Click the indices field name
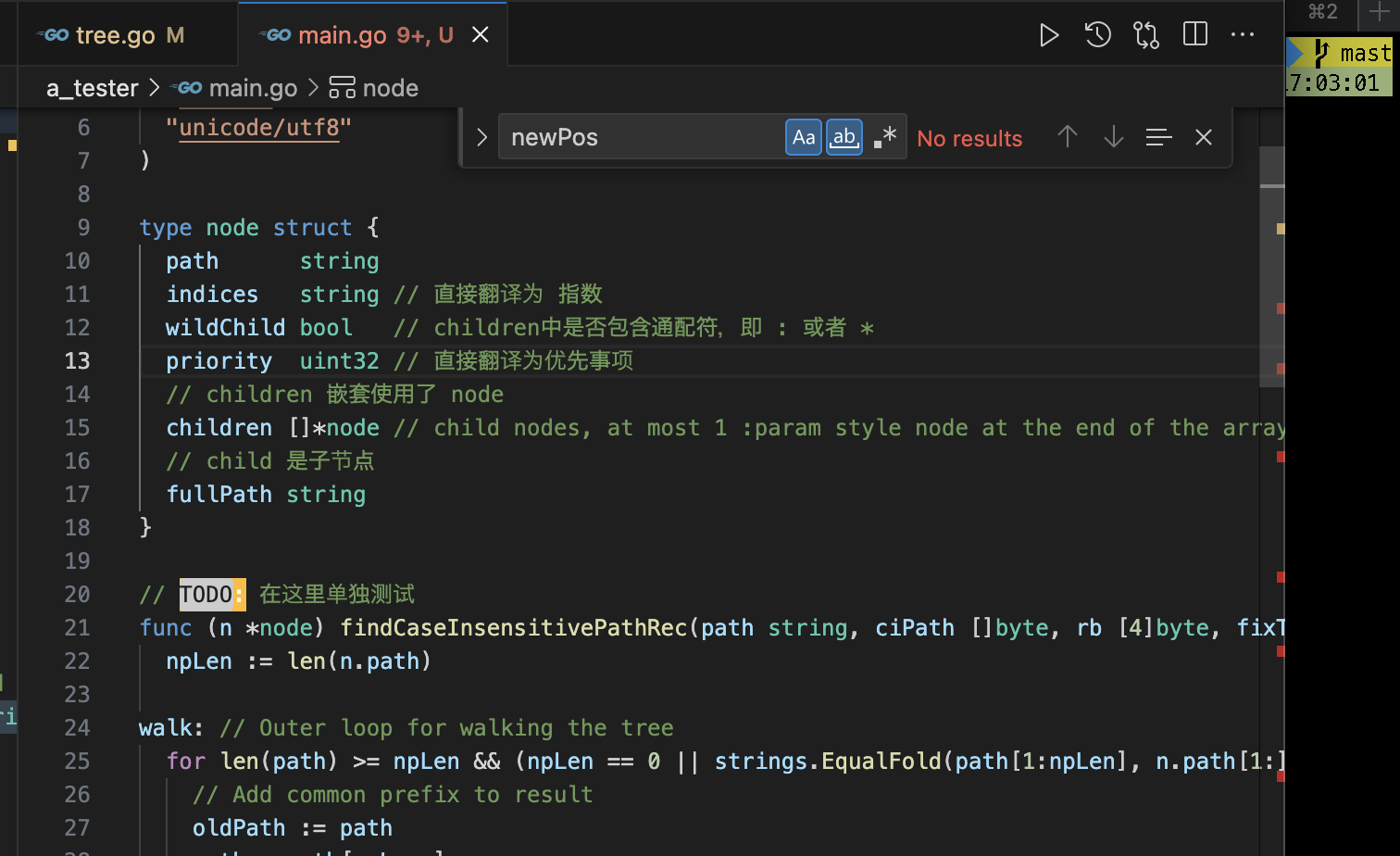Image resolution: width=1400 pixels, height=856 pixels. pyautogui.click(x=212, y=295)
